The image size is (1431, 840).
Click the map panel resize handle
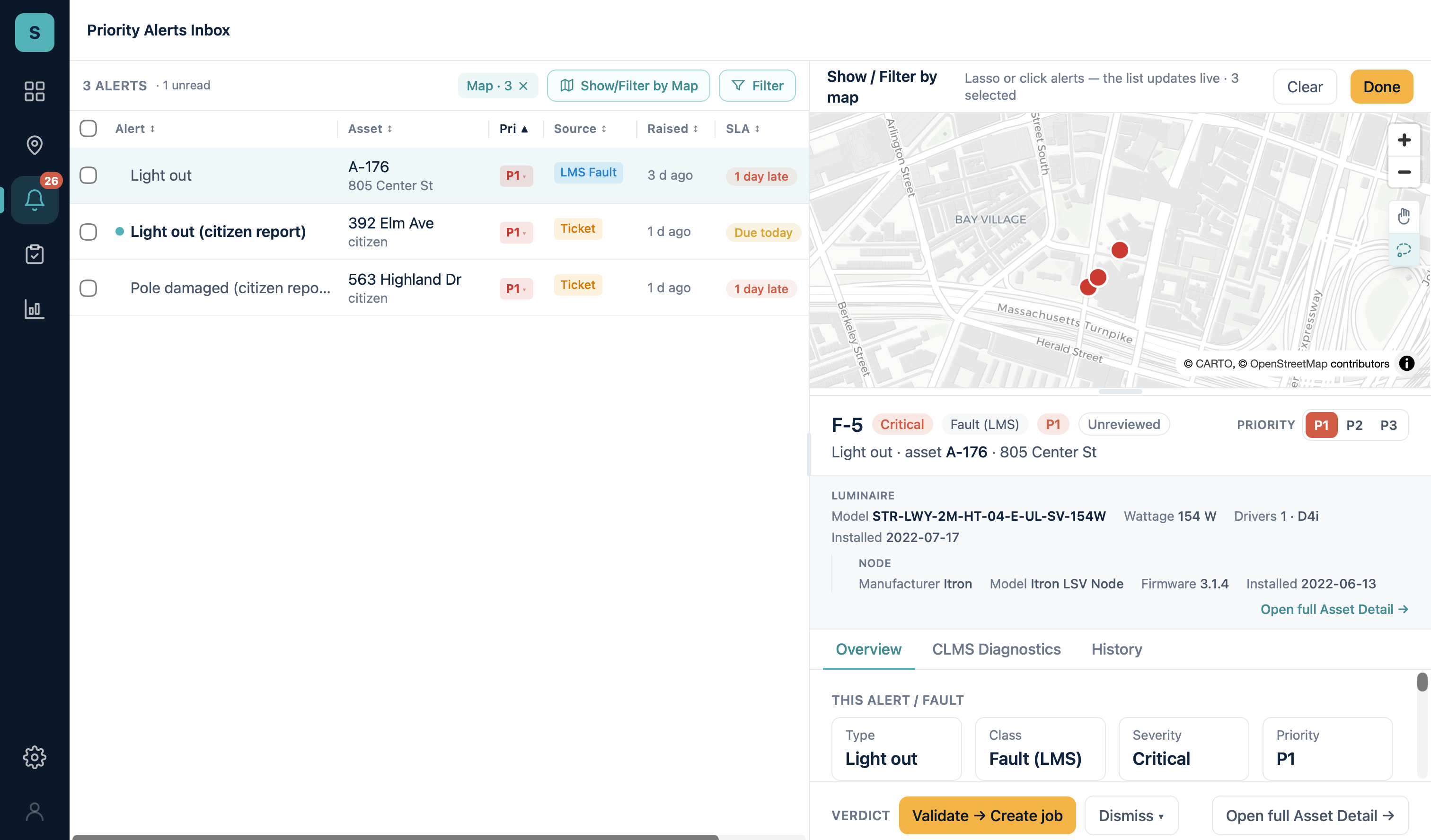(1120, 392)
